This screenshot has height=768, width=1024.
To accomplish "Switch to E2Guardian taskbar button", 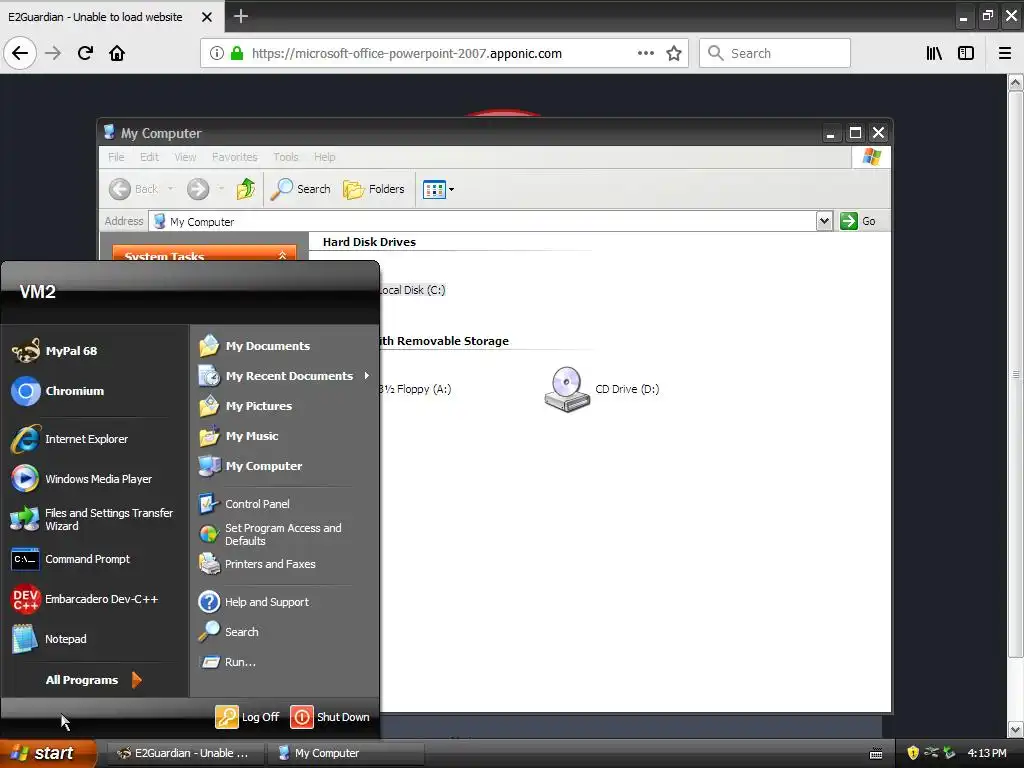I will click(185, 753).
